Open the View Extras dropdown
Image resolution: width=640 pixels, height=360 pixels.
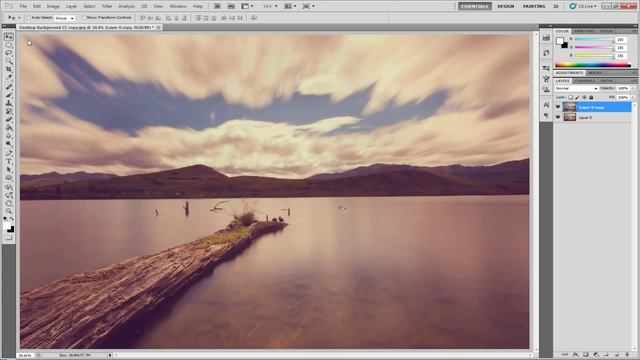point(247,6)
